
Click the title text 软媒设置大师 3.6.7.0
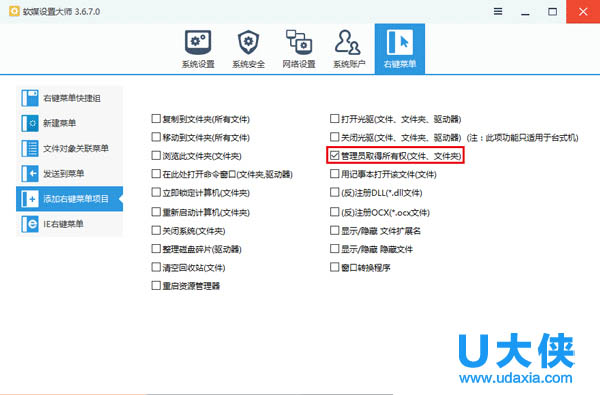pyautogui.click(x=62, y=11)
